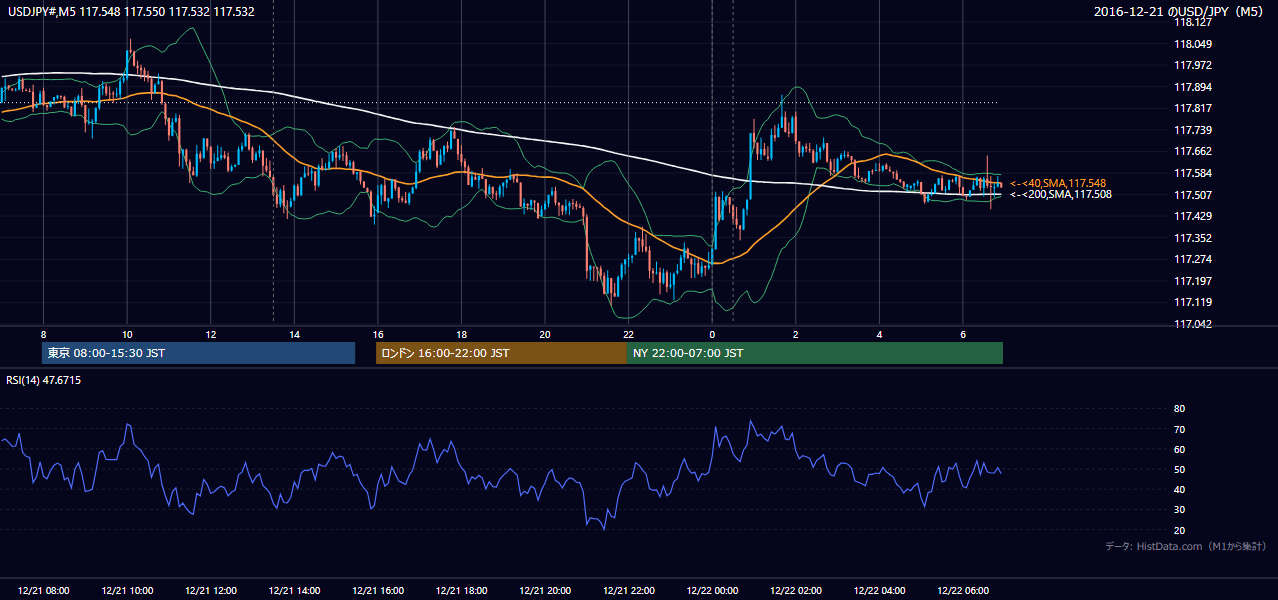Click the RSI scale value 70

click(1179, 429)
